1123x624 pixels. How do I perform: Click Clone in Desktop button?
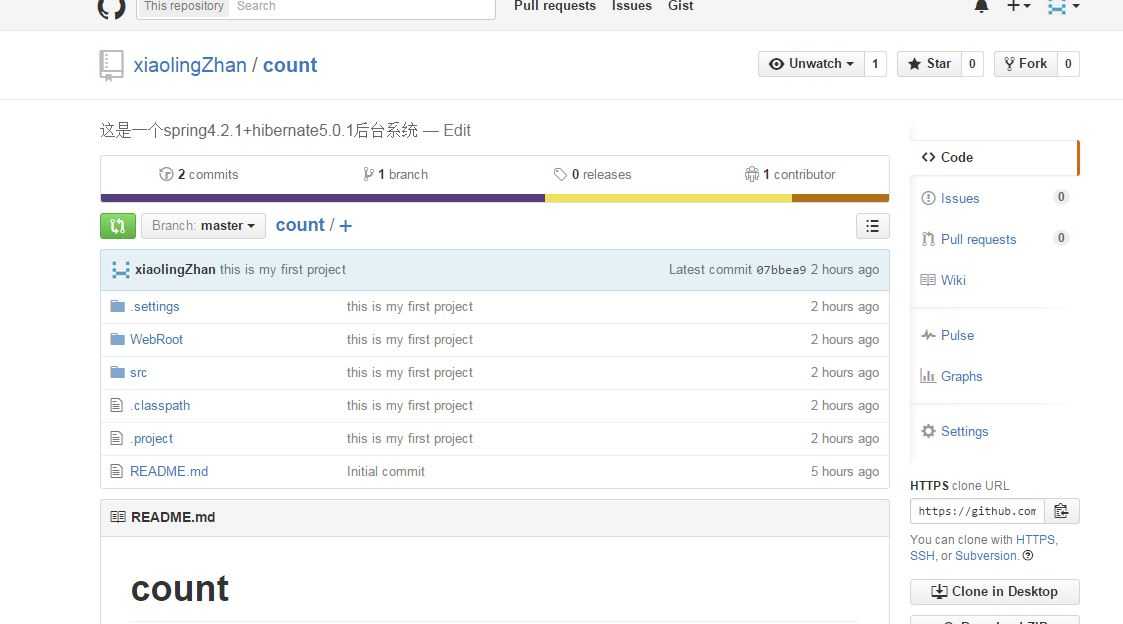point(995,592)
